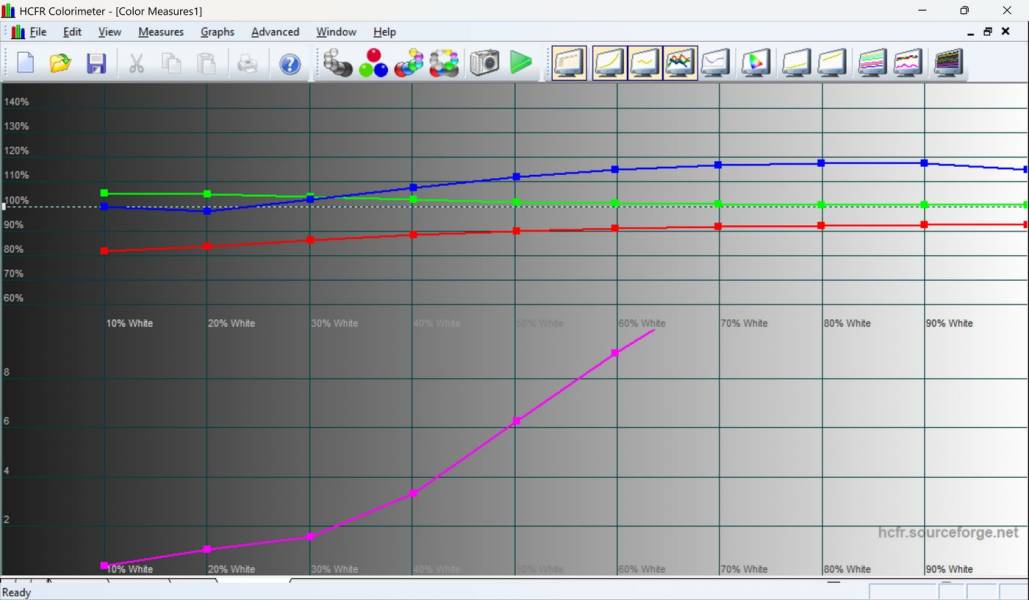
Task: Click the camera icon in toolbar
Action: point(484,64)
